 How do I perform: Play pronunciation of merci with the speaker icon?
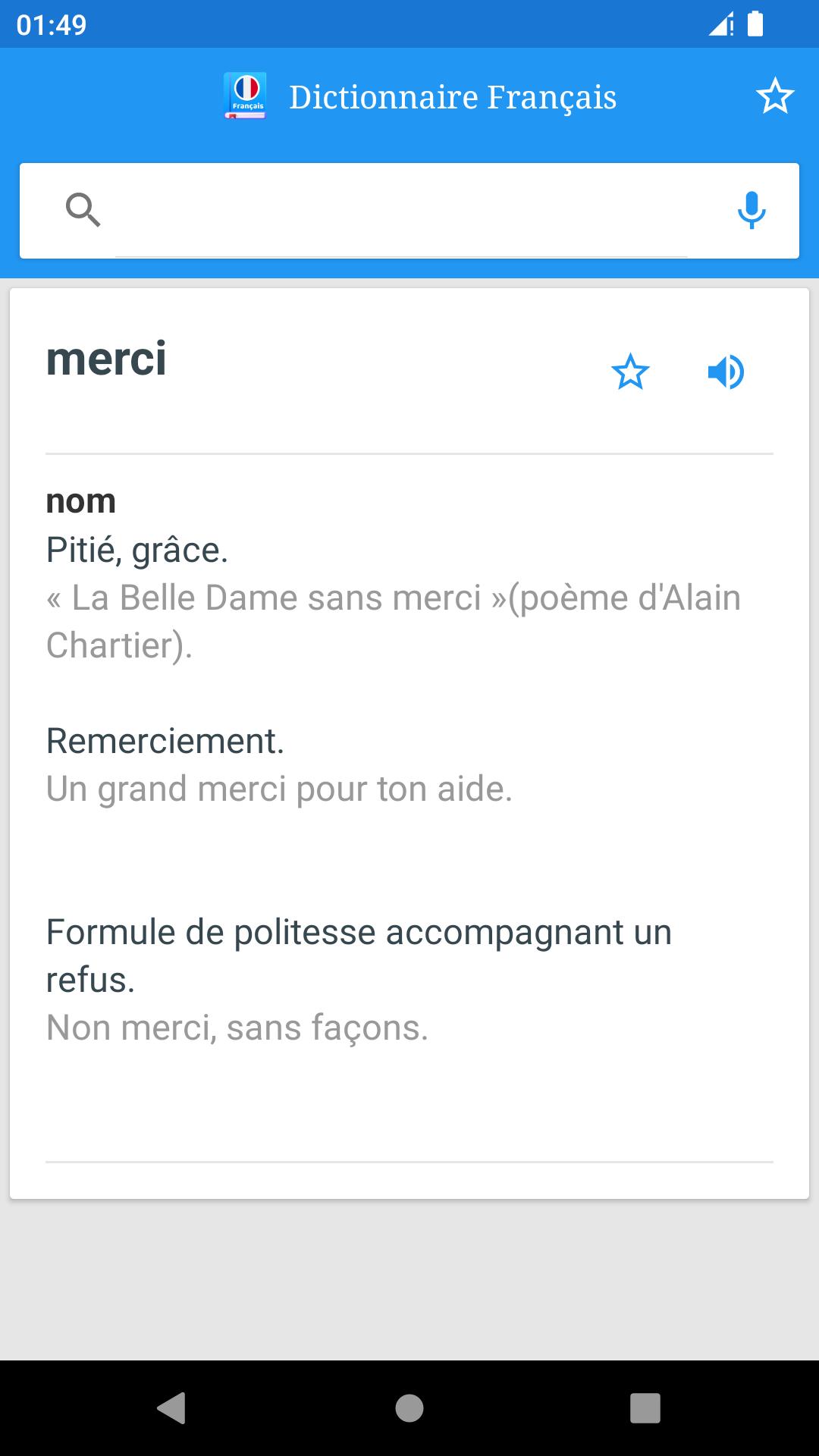click(x=726, y=372)
